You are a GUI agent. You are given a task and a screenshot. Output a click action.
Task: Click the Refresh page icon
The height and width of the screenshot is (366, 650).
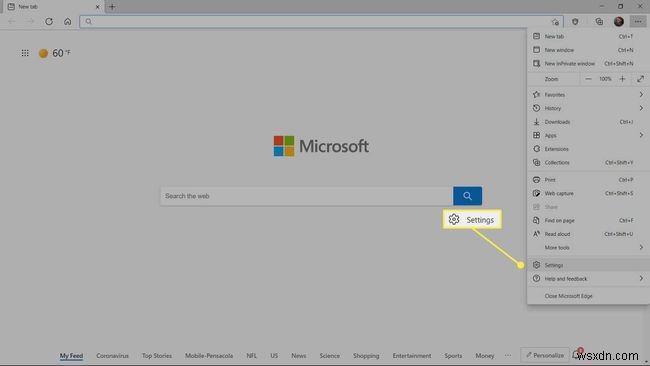[49, 22]
